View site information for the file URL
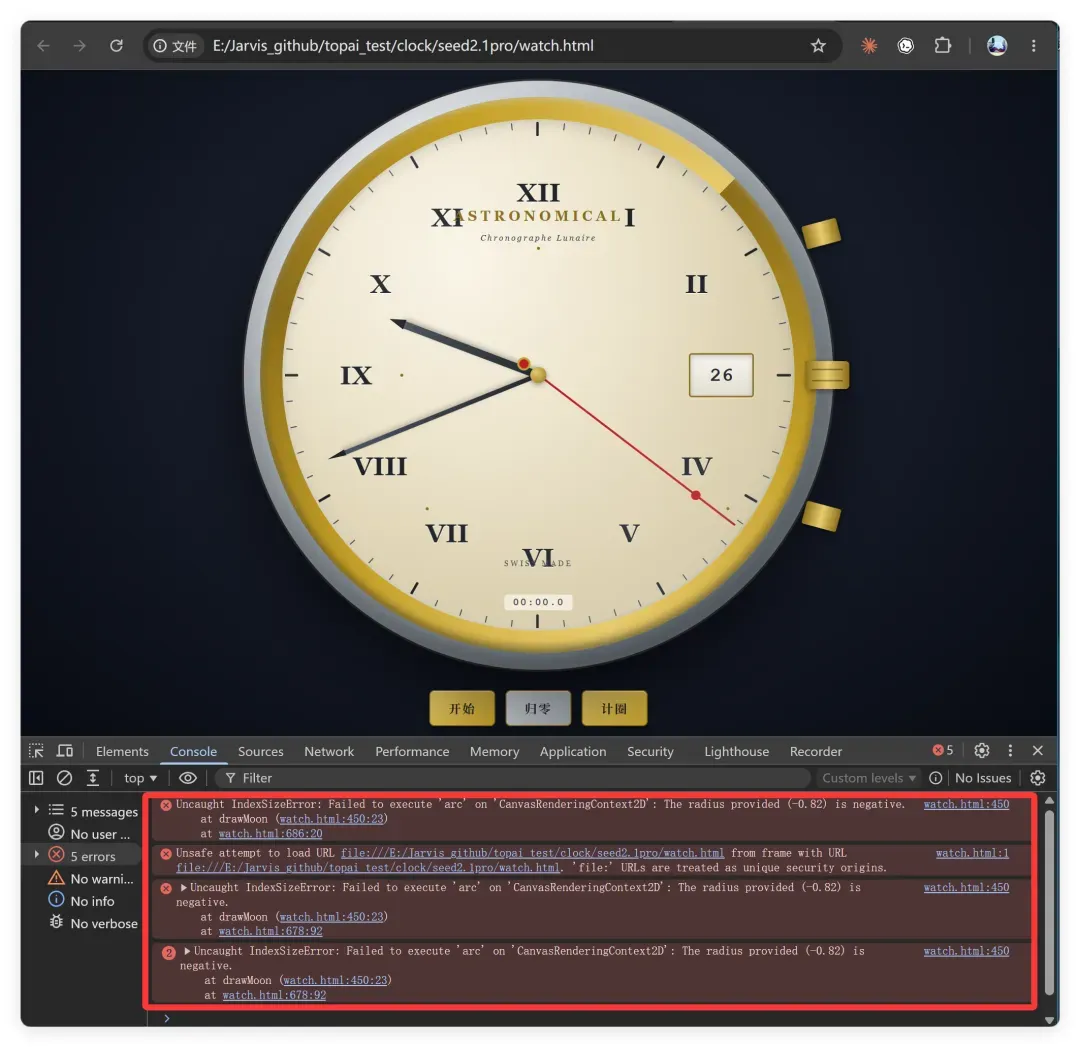Screen dimensions: 1080x1047 [x=175, y=45]
